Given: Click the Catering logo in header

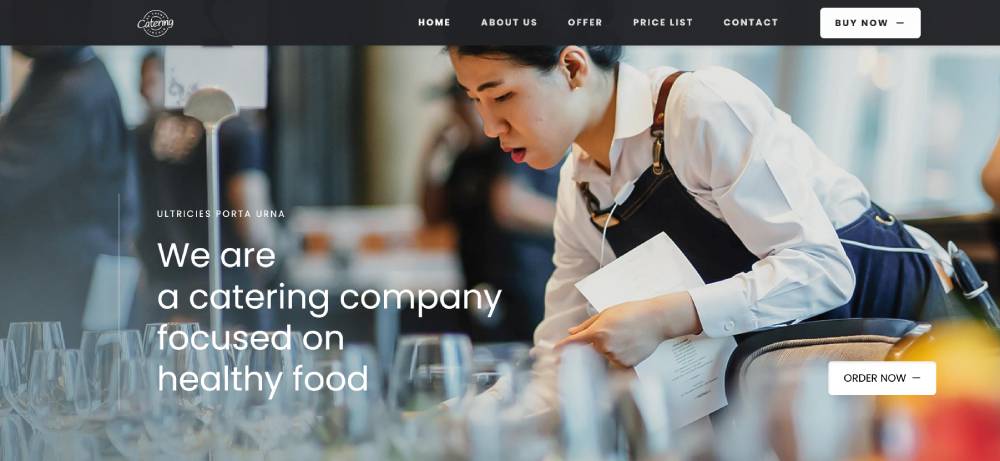Looking at the screenshot, I should click(x=155, y=23).
